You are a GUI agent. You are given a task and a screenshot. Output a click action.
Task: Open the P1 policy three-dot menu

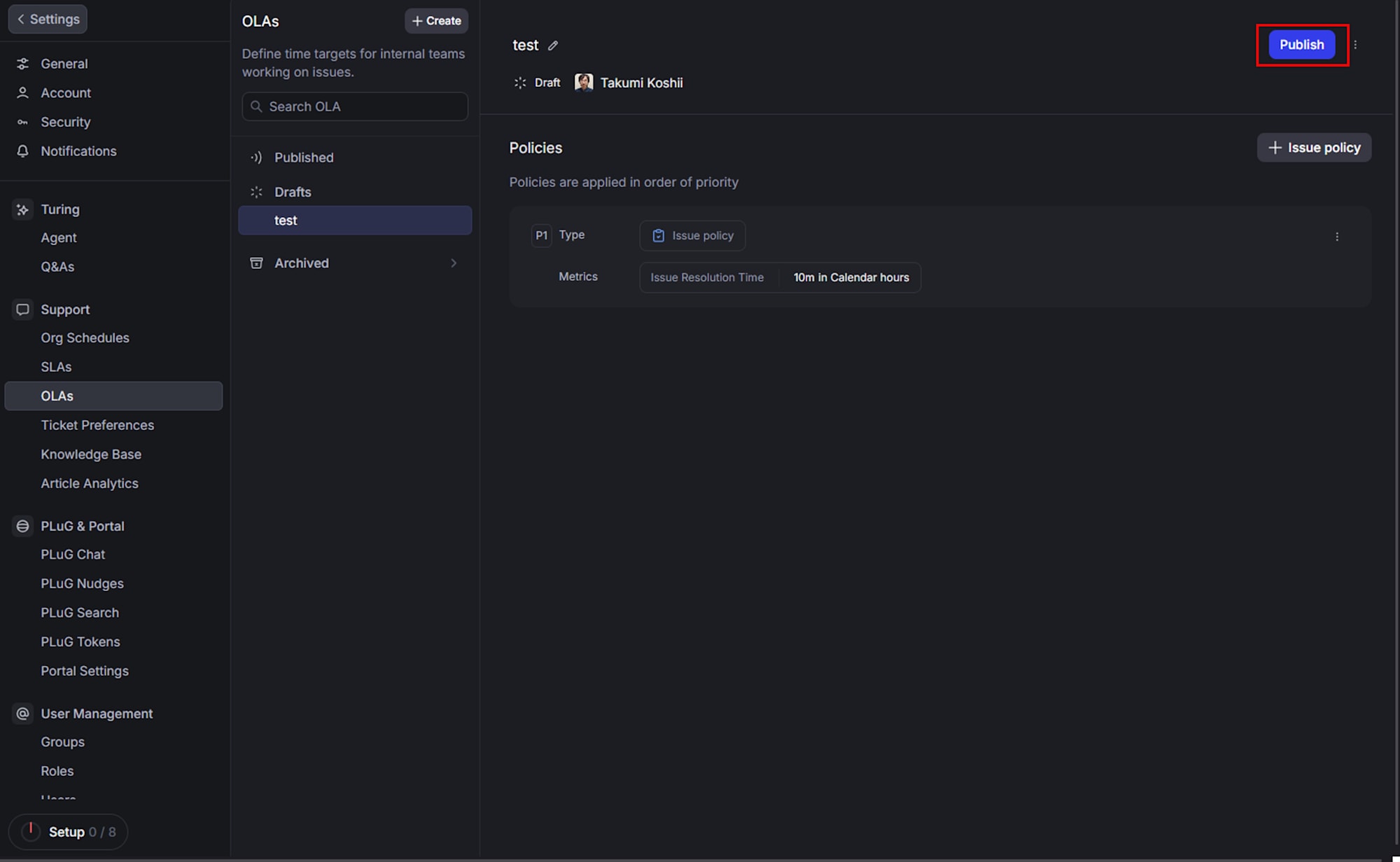pyautogui.click(x=1337, y=237)
